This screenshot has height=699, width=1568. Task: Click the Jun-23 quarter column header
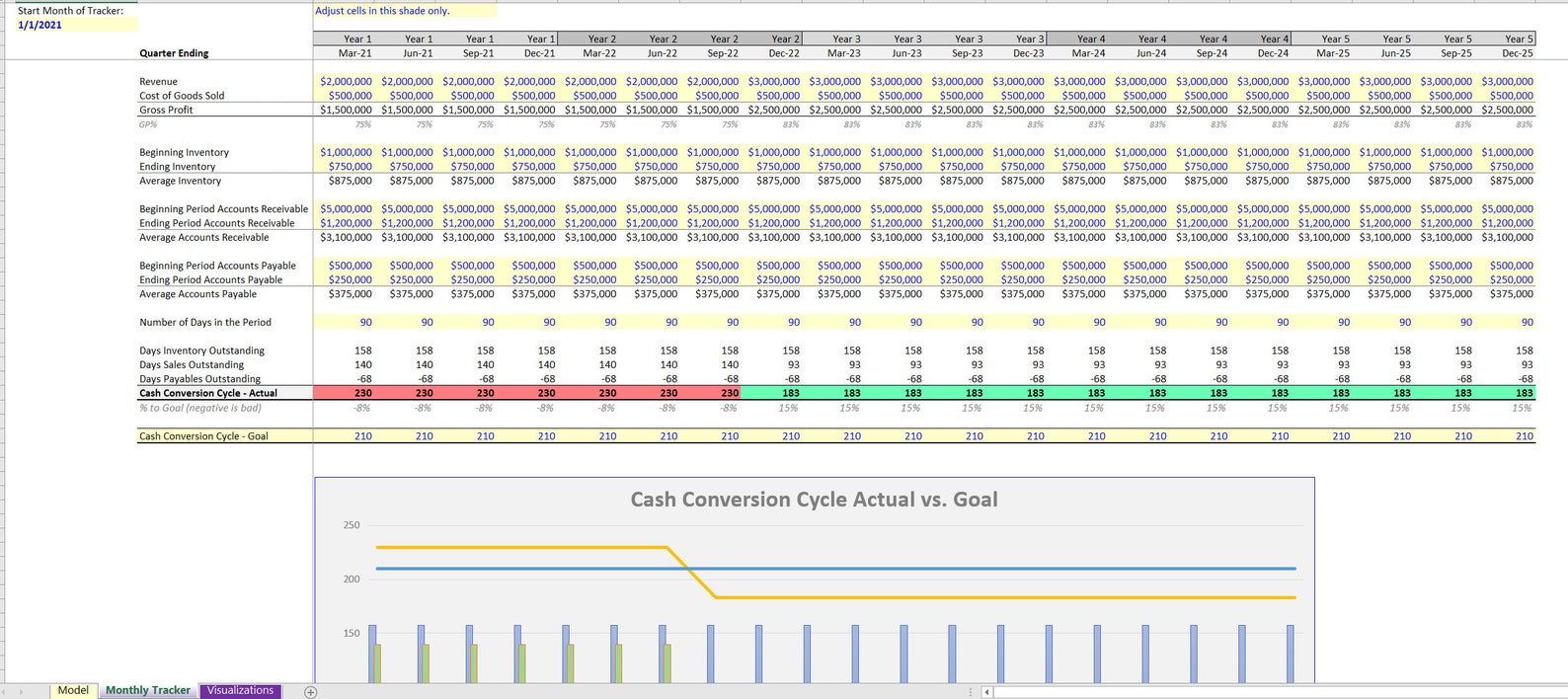[x=906, y=53]
